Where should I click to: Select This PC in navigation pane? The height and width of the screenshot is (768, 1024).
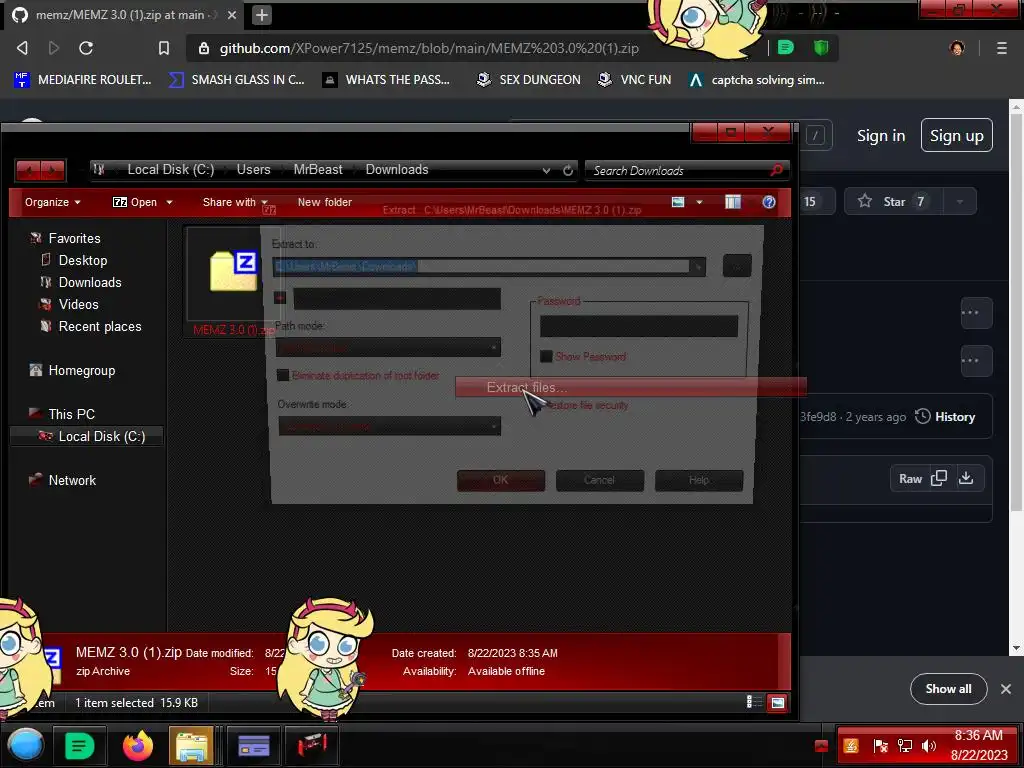pos(71,414)
